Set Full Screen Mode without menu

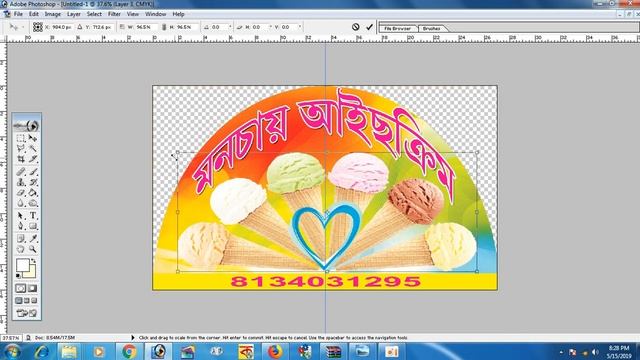point(34,301)
